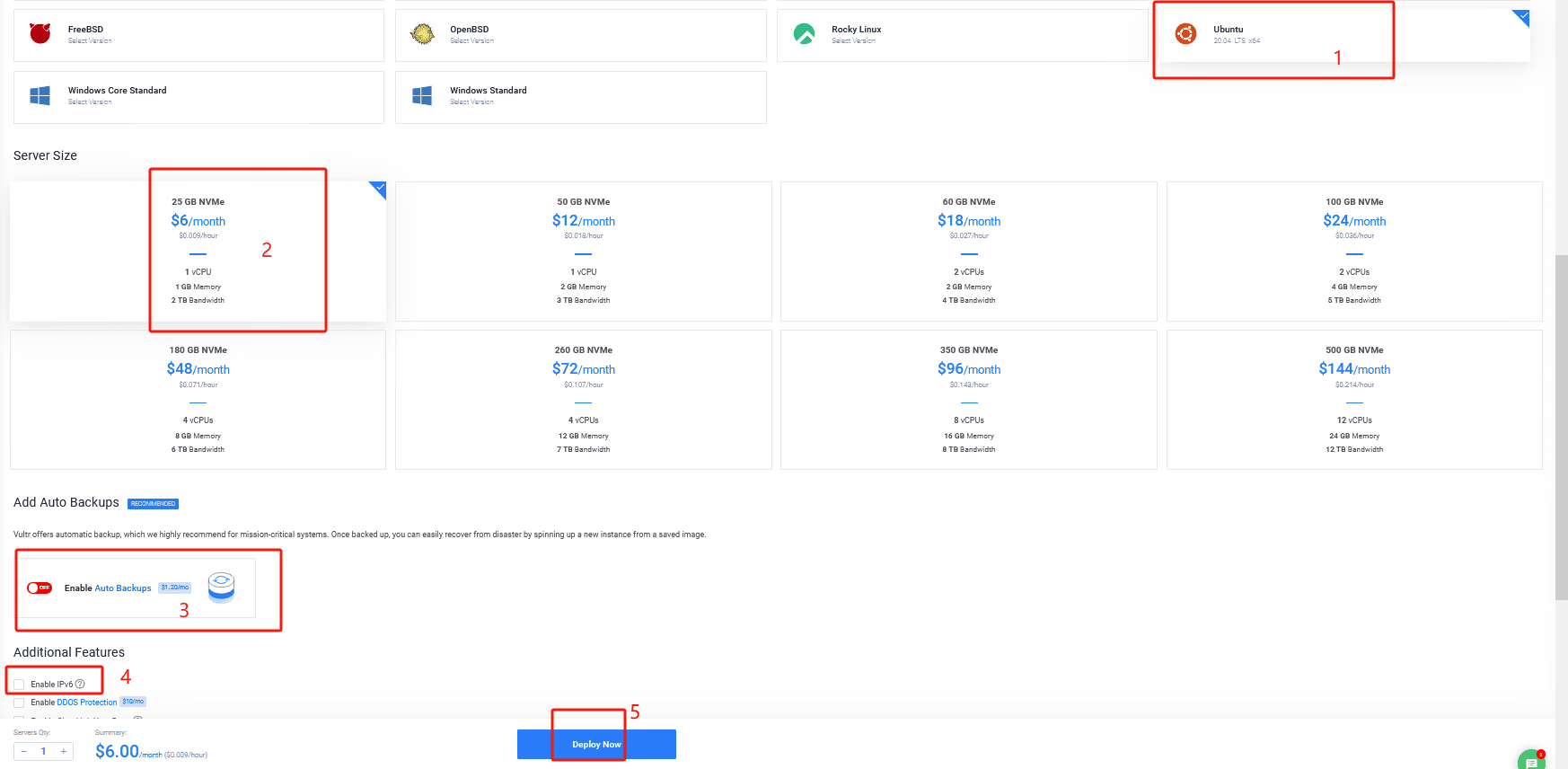The height and width of the screenshot is (769, 1568).
Task: Click the Server Size heading
Action: [x=45, y=155]
